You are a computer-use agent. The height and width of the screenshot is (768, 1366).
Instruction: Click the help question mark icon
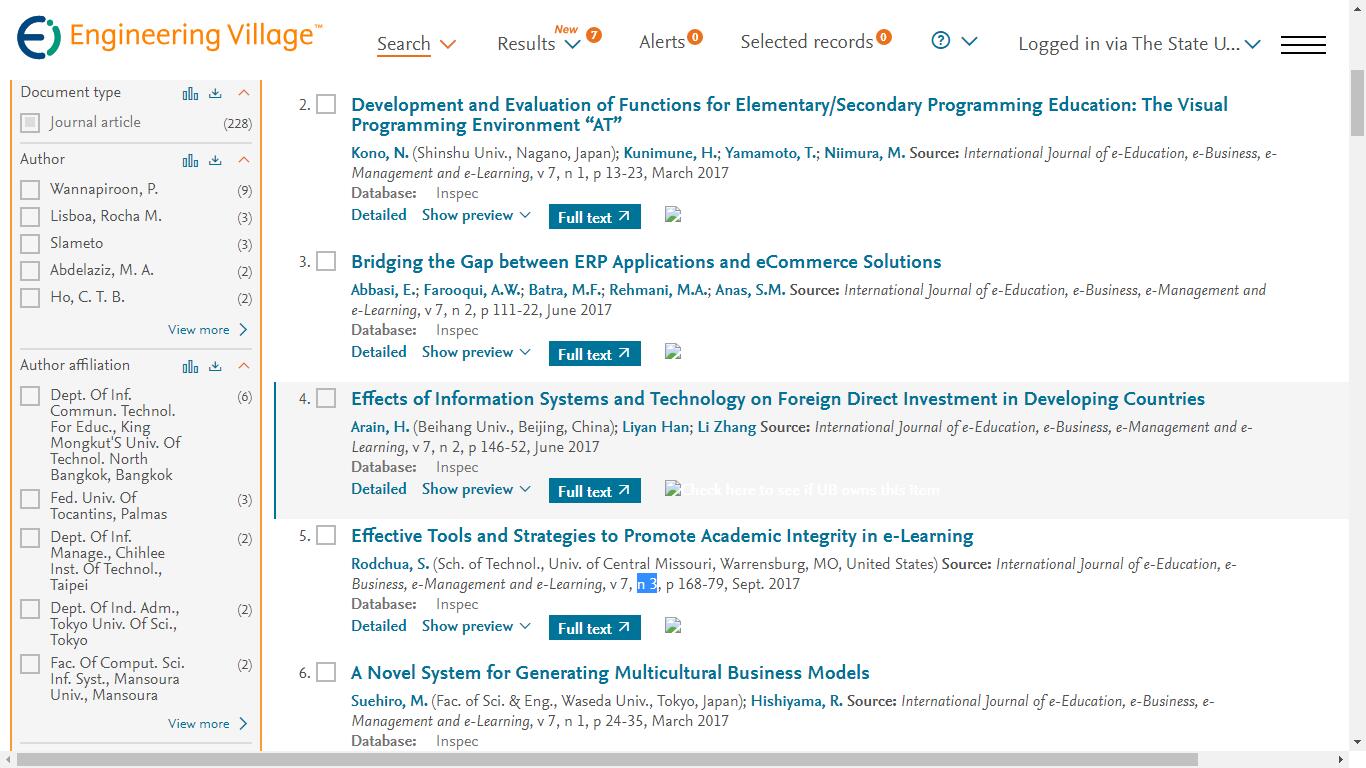point(940,41)
